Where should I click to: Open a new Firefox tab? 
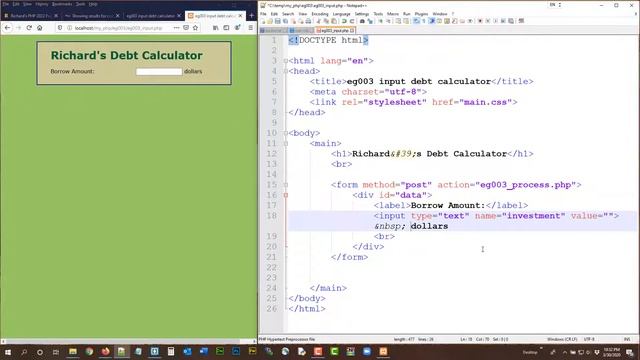tap(251, 16)
